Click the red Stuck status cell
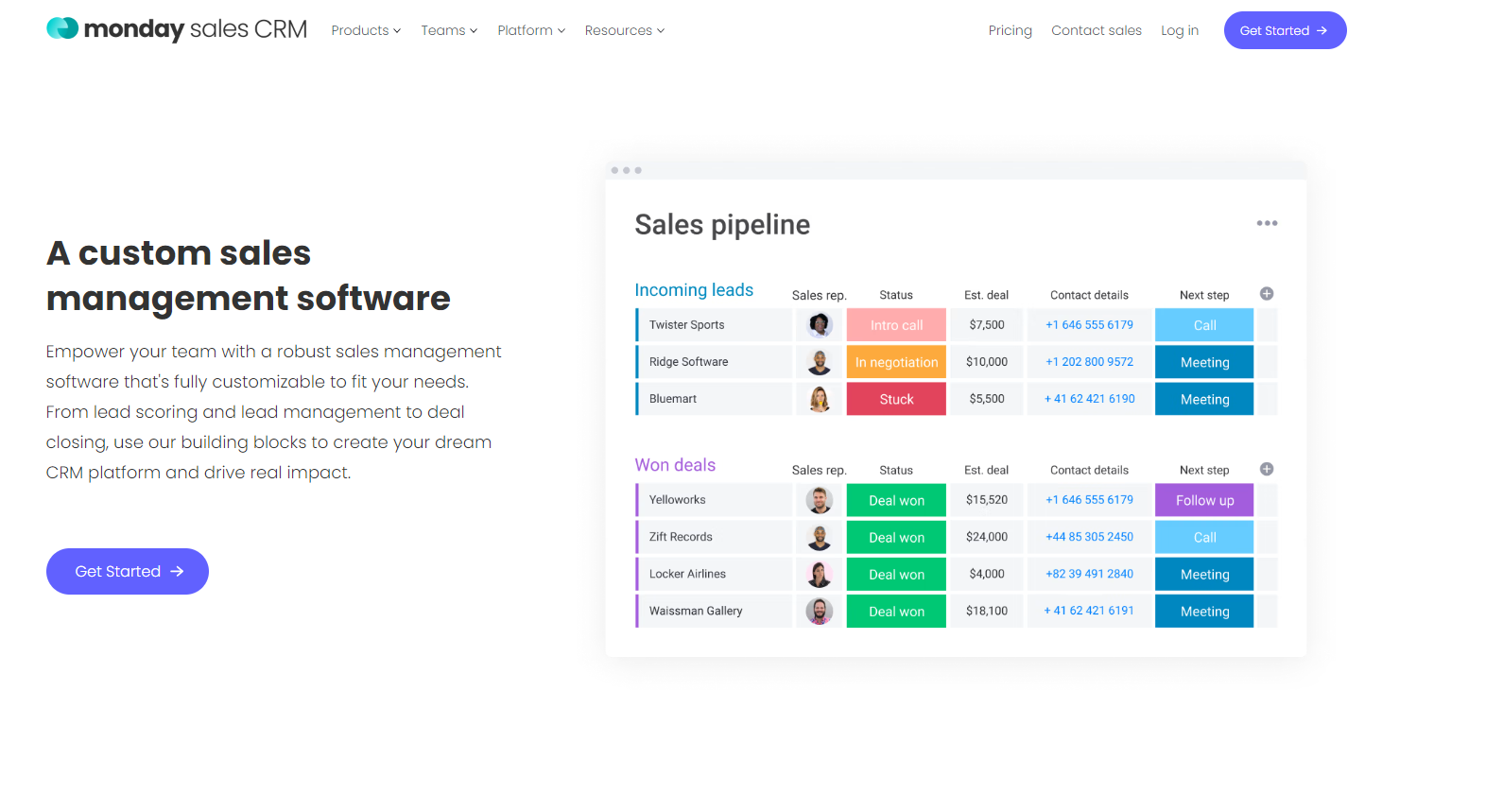Image resolution: width=1503 pixels, height=812 pixels. (896, 399)
